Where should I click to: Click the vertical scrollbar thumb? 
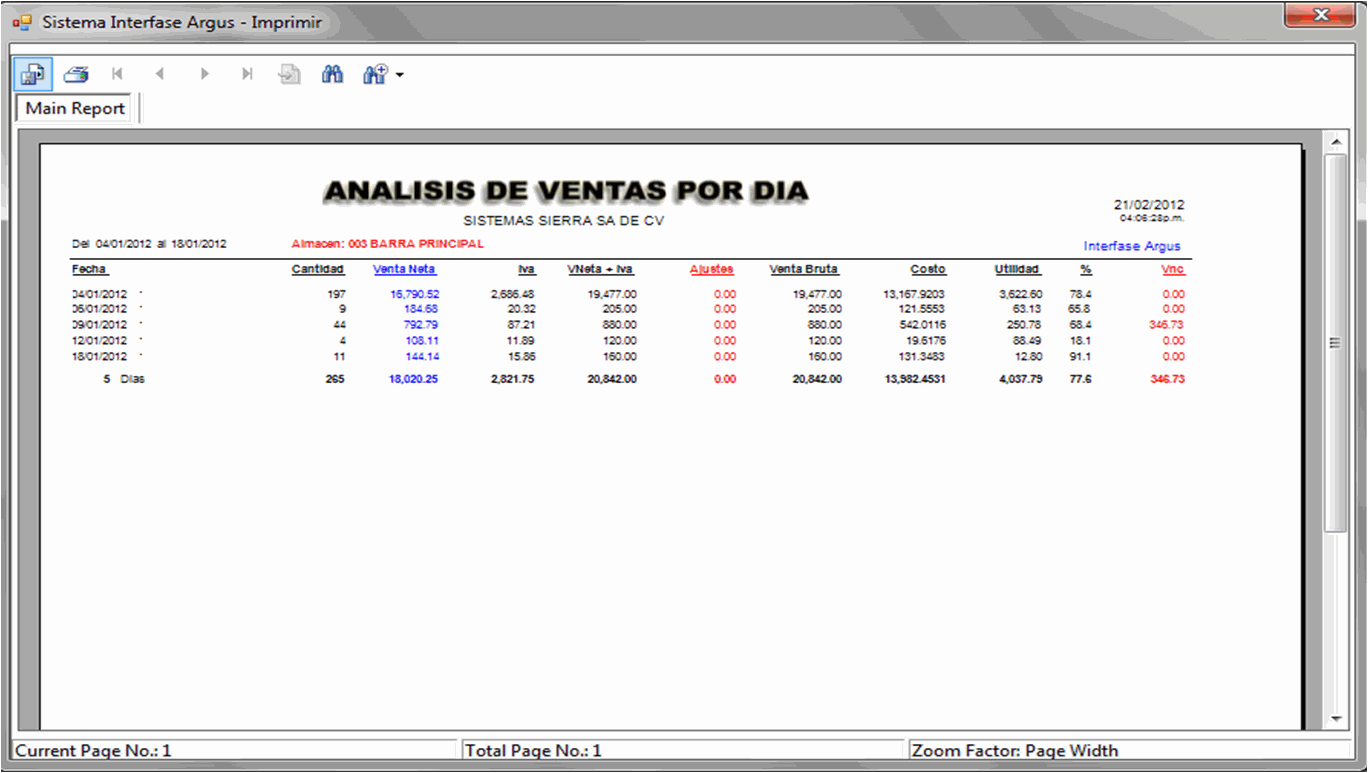[x=1335, y=342]
